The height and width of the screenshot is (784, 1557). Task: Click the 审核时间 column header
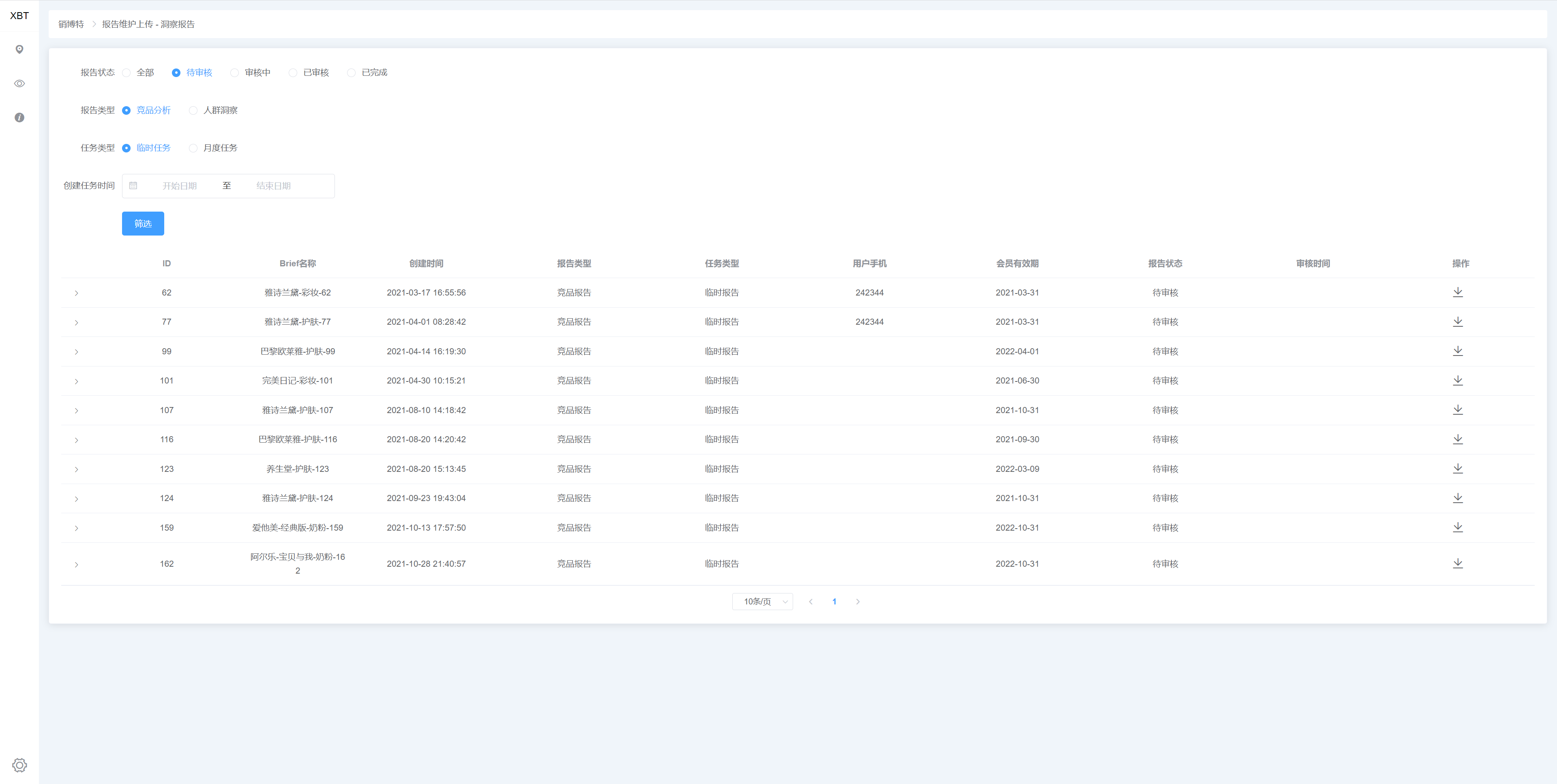[x=1313, y=263]
